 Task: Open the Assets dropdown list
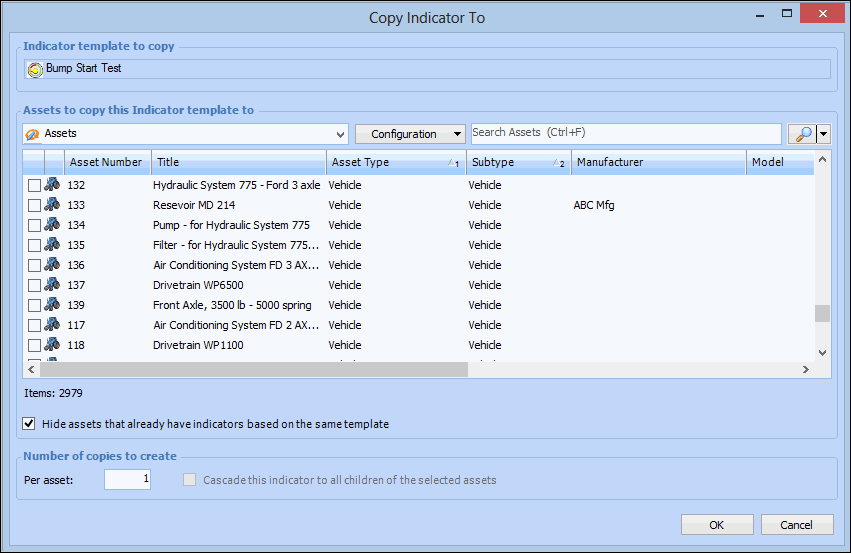tap(342, 134)
